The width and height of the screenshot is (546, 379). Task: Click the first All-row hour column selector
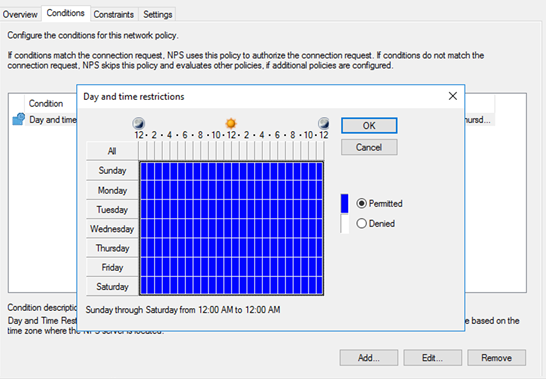click(143, 151)
